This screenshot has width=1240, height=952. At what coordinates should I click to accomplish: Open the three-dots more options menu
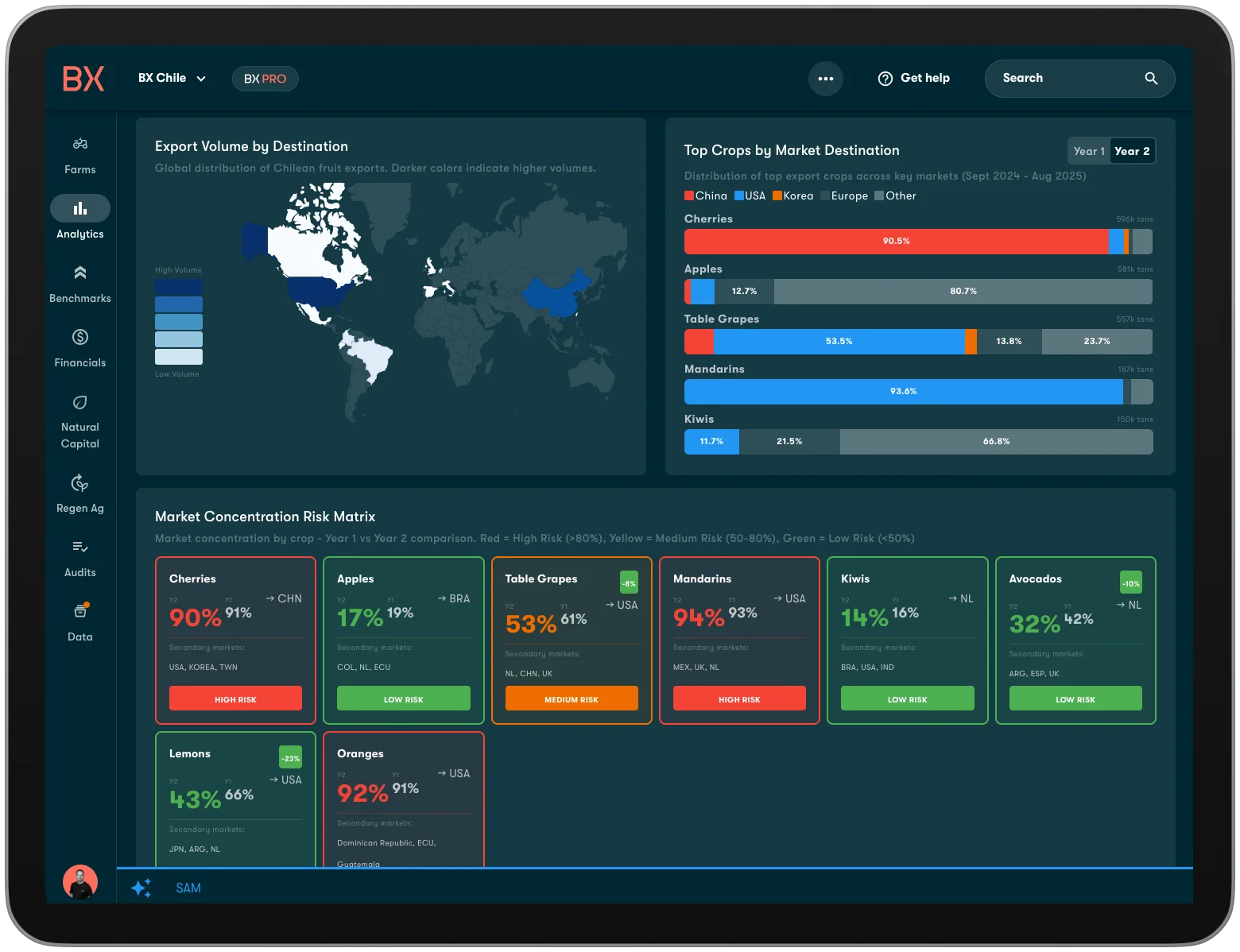(826, 79)
